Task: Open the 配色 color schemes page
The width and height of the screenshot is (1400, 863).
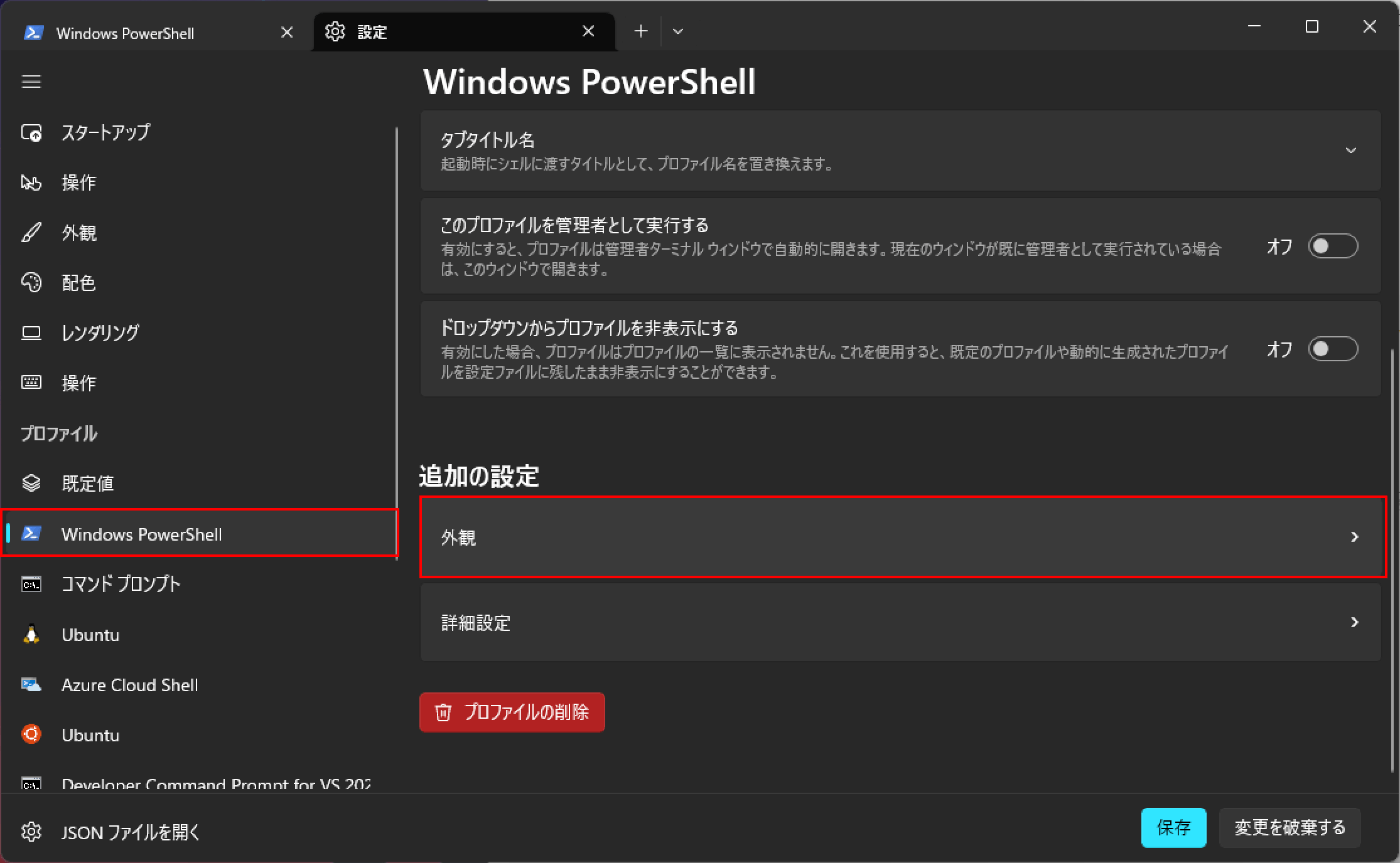Action: (x=198, y=283)
